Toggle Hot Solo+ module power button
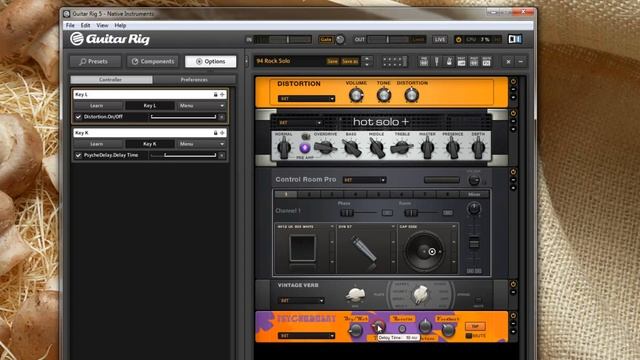Screen dimensions: 640x360 pos(513,113)
